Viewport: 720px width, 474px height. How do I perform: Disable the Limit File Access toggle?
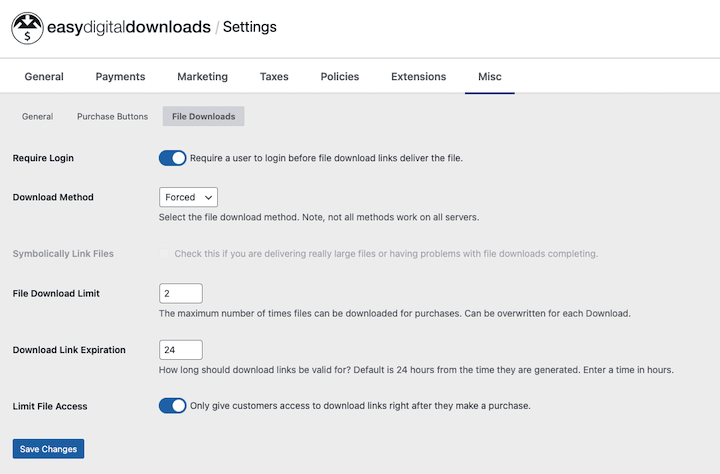[173, 406]
